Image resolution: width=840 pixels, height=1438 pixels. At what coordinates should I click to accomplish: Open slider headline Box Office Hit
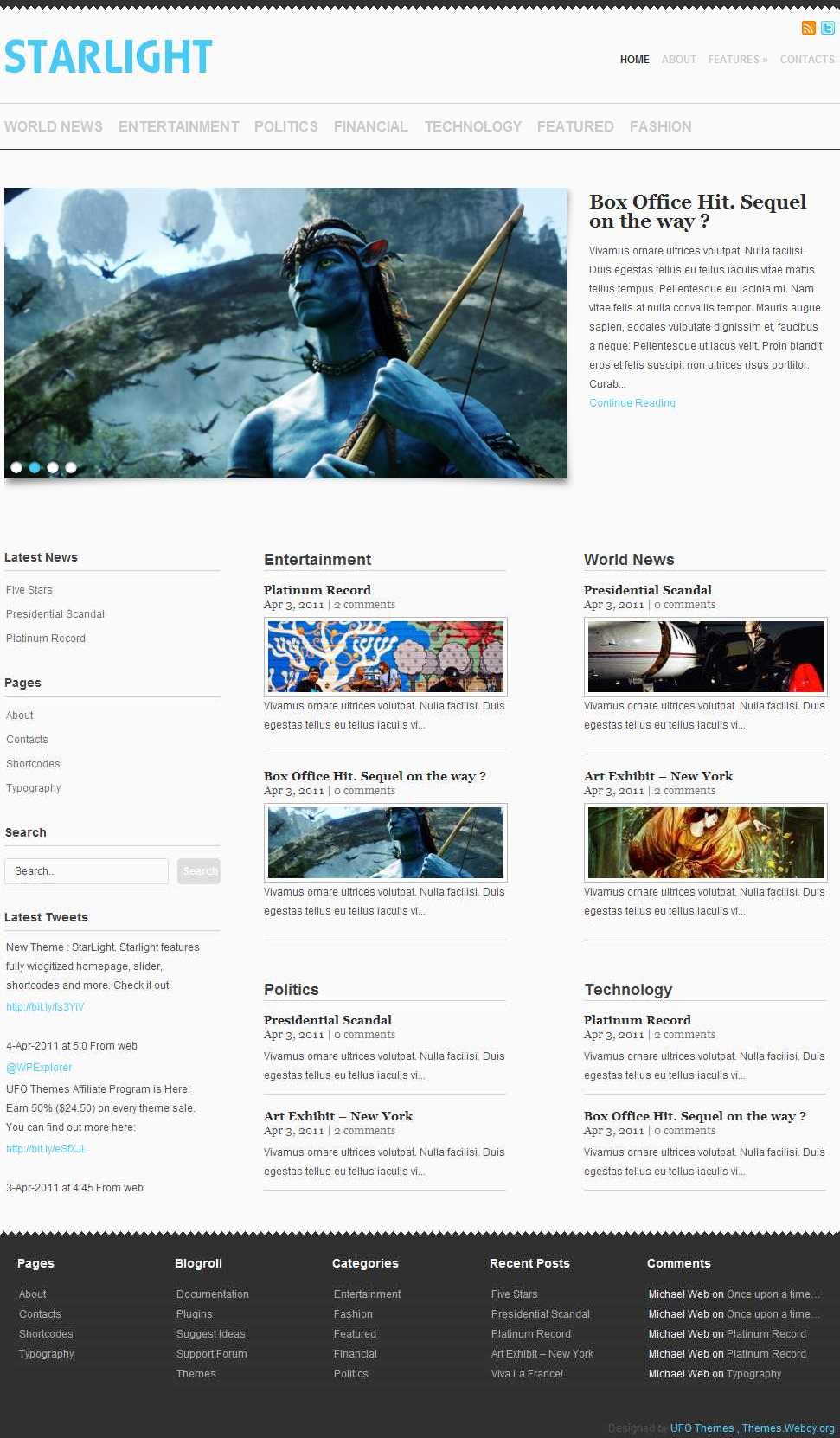(698, 211)
